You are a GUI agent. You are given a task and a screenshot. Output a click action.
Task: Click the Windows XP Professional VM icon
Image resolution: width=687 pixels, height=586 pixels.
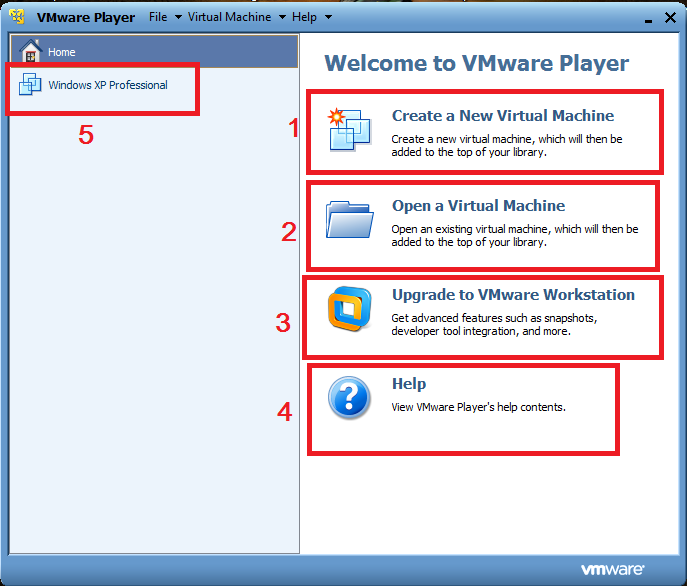(x=30, y=84)
